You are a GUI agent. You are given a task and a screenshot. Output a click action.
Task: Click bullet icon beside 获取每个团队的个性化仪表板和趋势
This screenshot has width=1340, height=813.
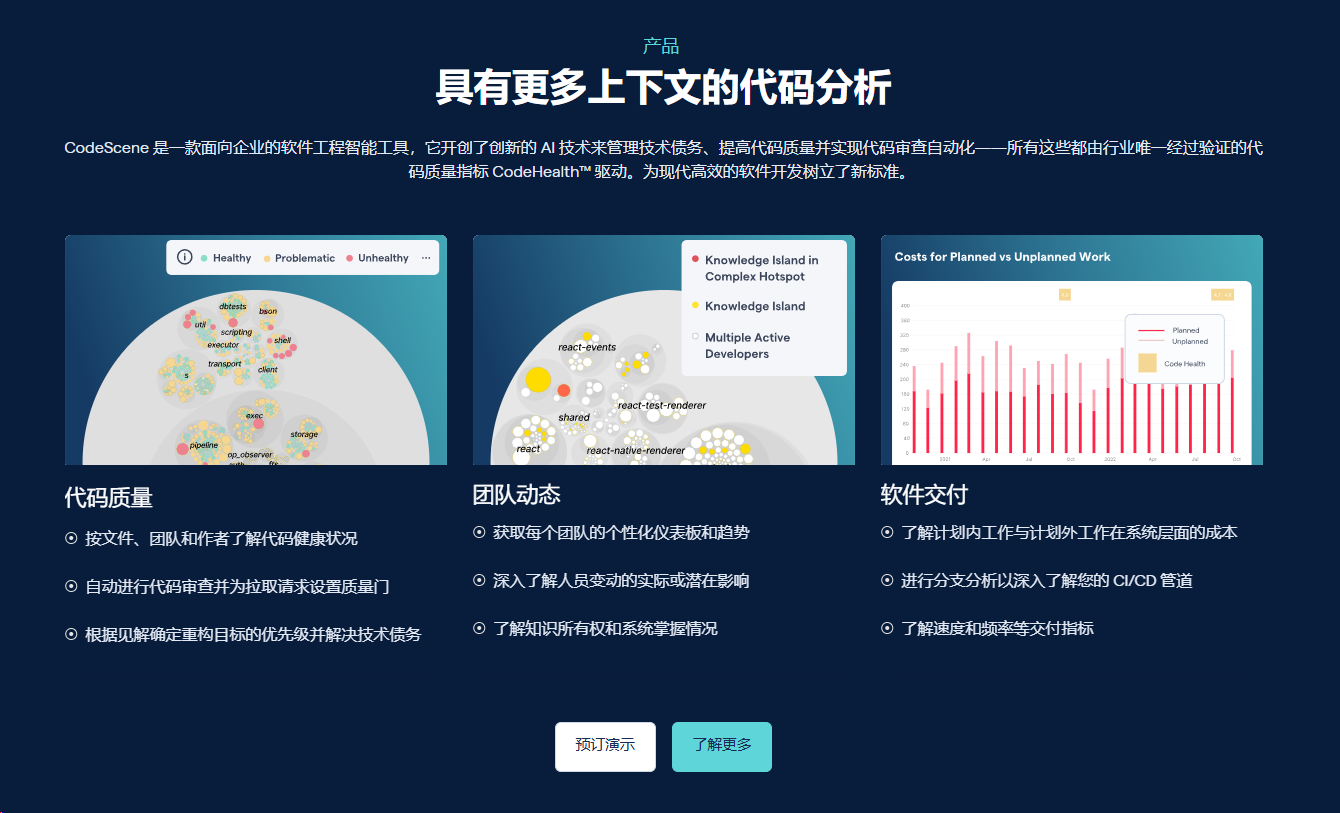(479, 532)
